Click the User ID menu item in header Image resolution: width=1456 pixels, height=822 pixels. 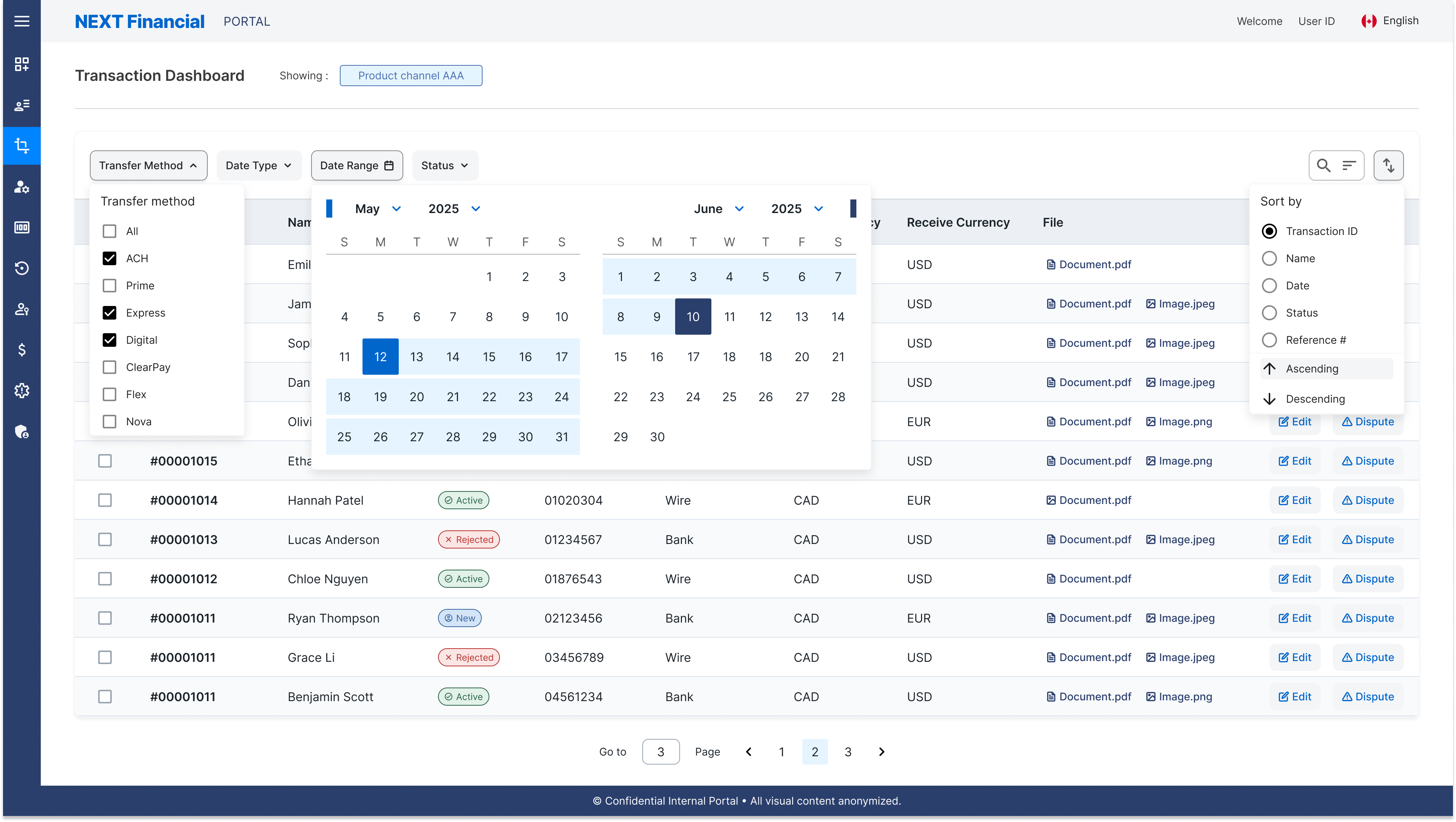[1316, 21]
